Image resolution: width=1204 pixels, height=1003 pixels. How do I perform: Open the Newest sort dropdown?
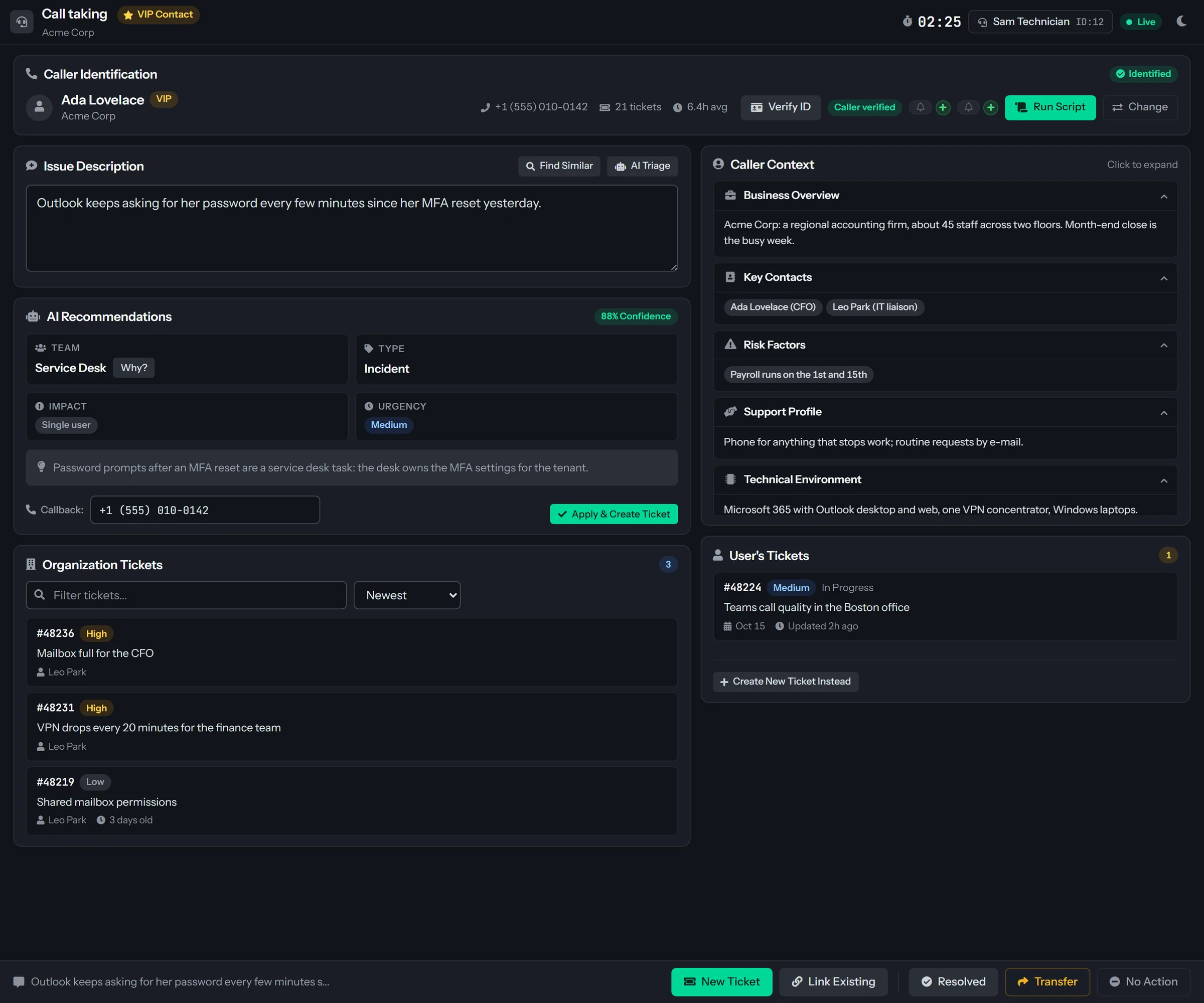click(x=407, y=595)
